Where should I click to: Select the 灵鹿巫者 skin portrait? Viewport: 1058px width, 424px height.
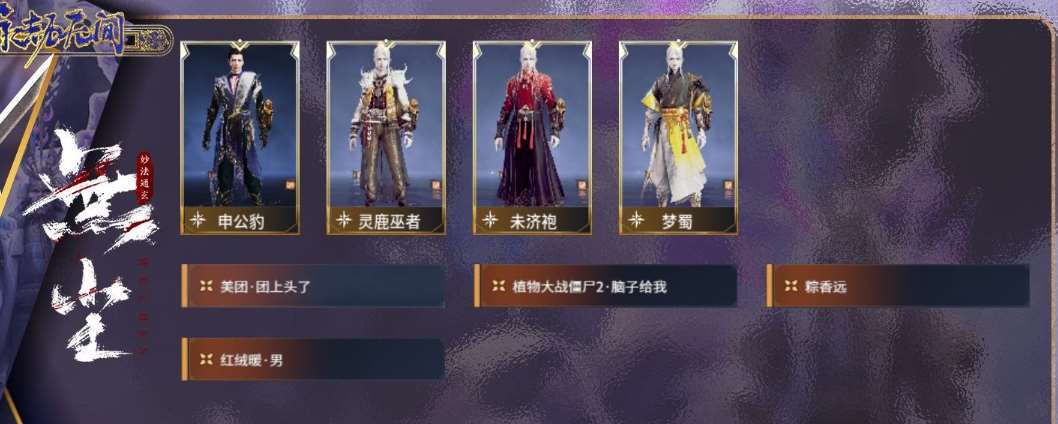pyautogui.click(x=386, y=138)
